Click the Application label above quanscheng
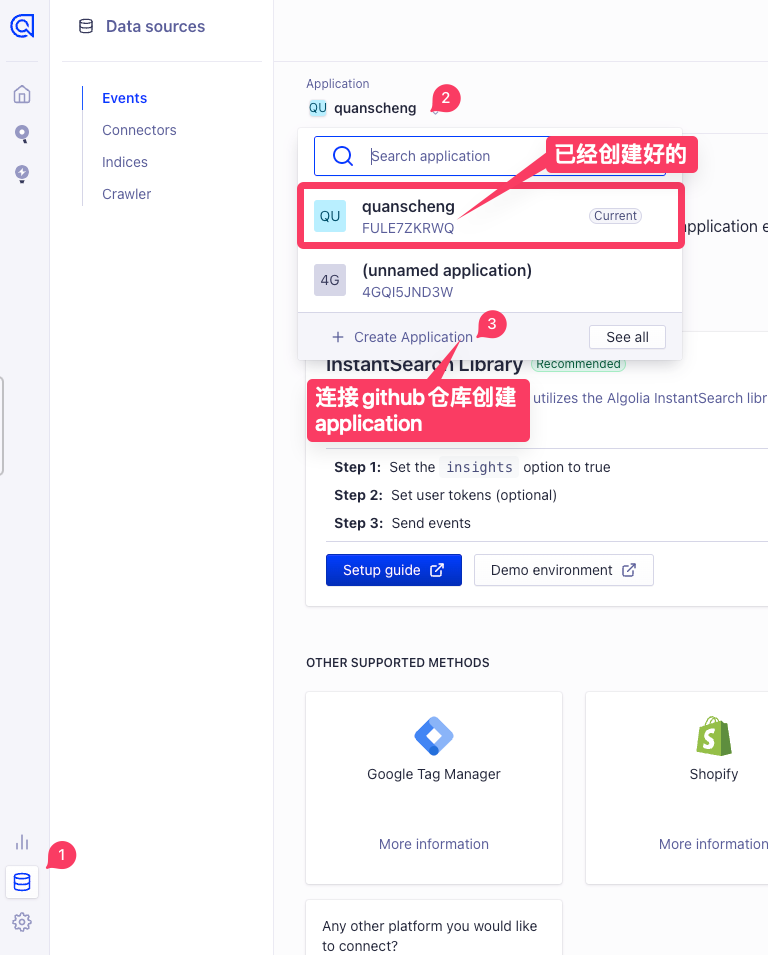 coord(337,83)
